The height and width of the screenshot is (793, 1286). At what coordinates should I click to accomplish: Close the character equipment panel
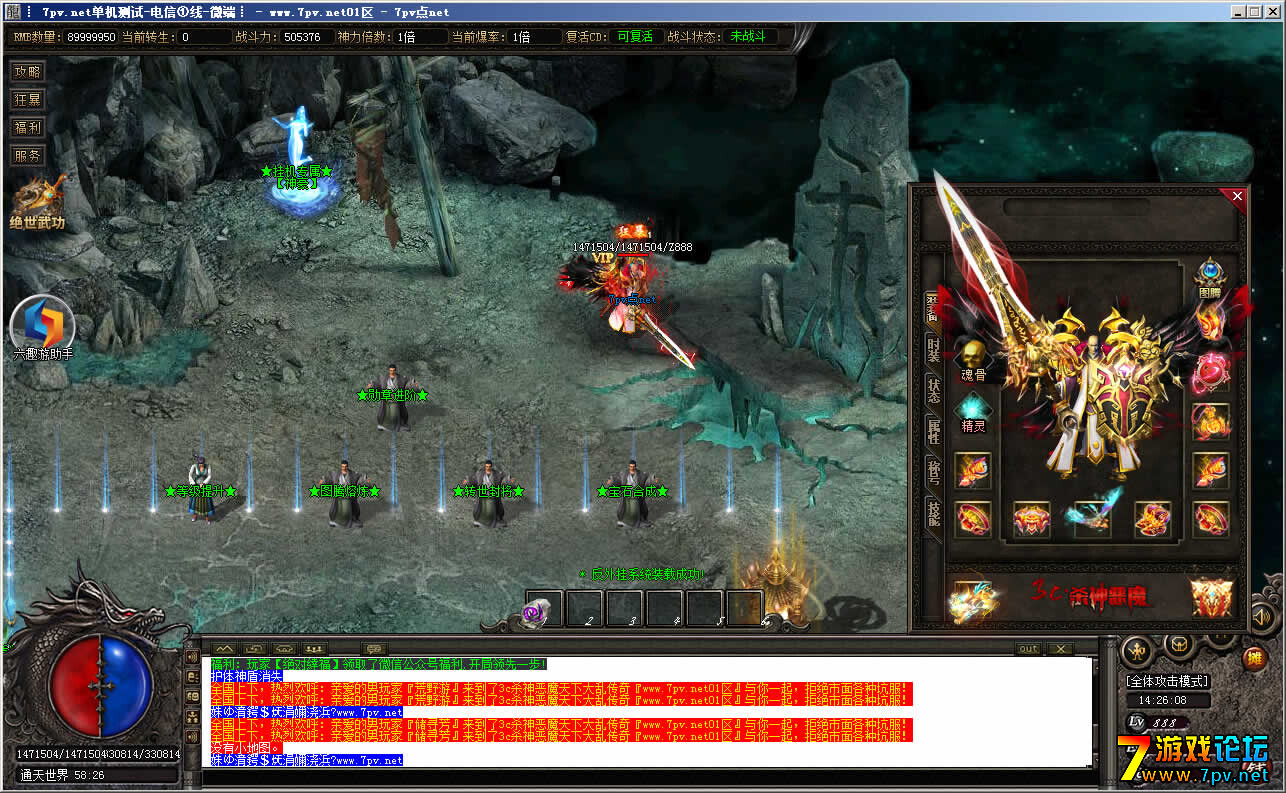[x=1238, y=196]
